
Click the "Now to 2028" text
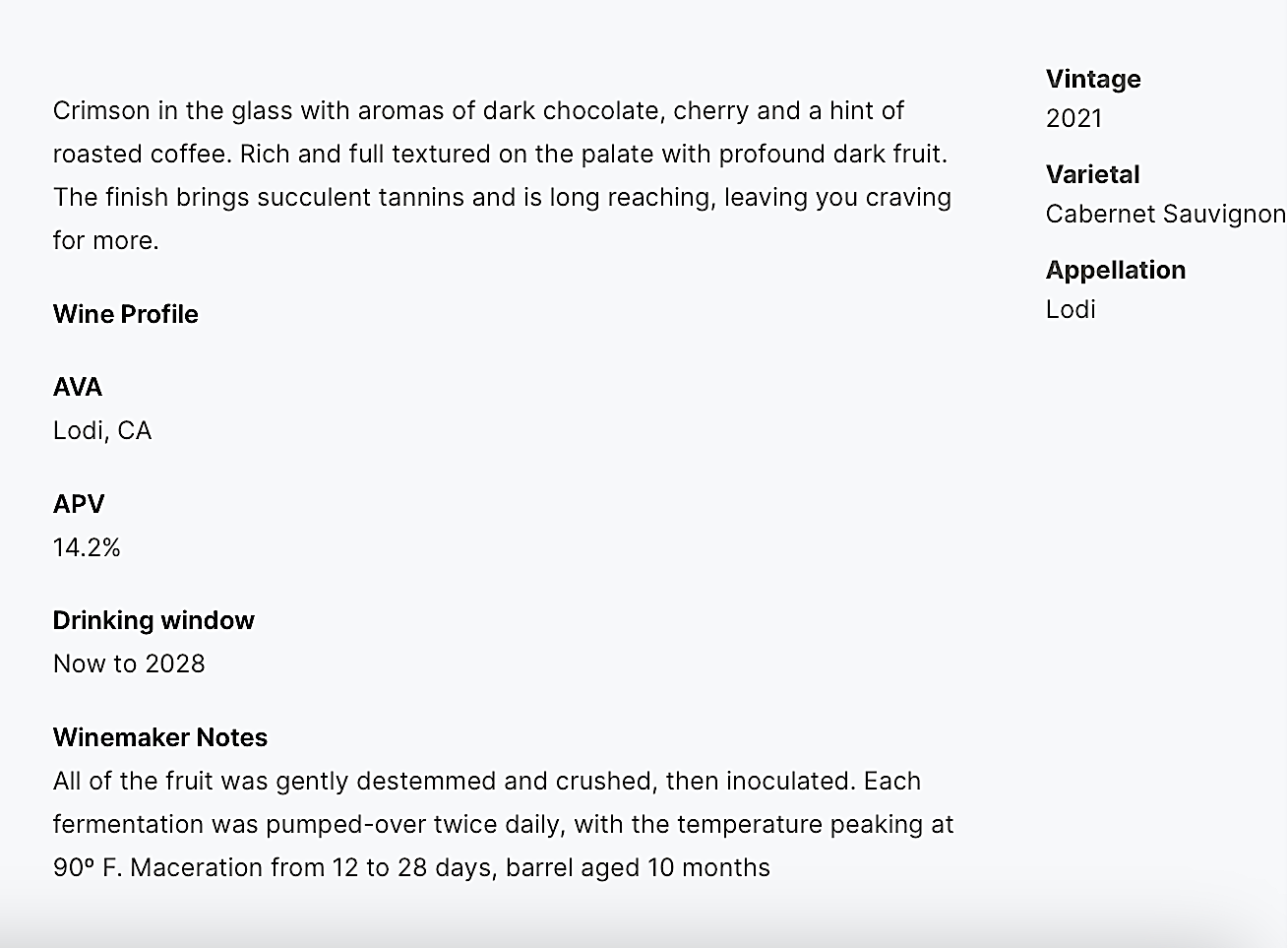tap(129, 664)
